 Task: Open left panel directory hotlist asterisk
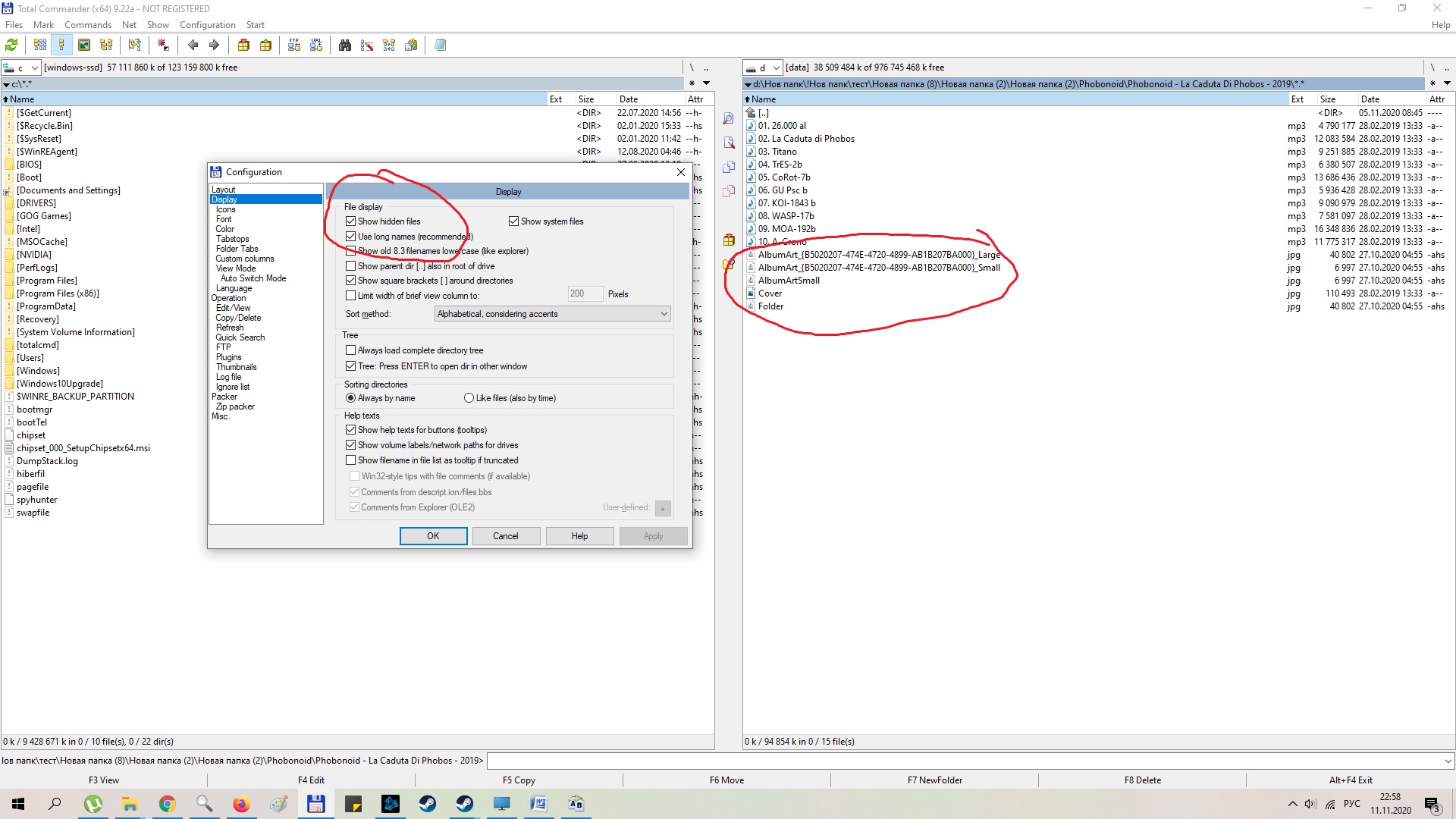[692, 83]
